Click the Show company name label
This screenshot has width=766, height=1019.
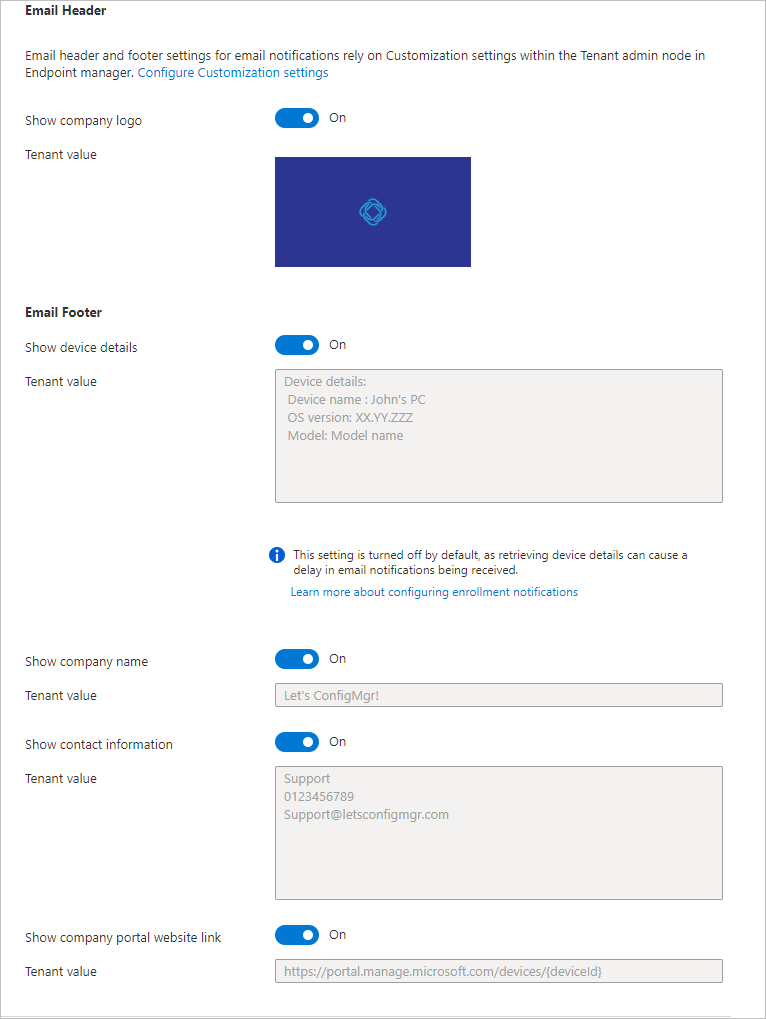tap(86, 662)
